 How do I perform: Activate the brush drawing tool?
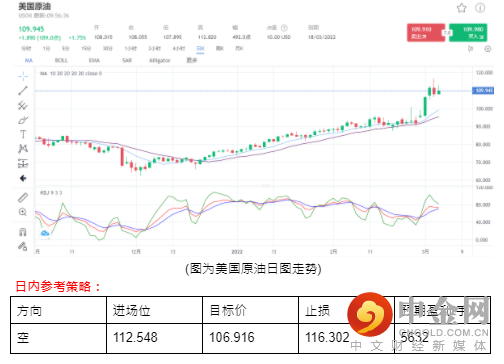(23, 120)
